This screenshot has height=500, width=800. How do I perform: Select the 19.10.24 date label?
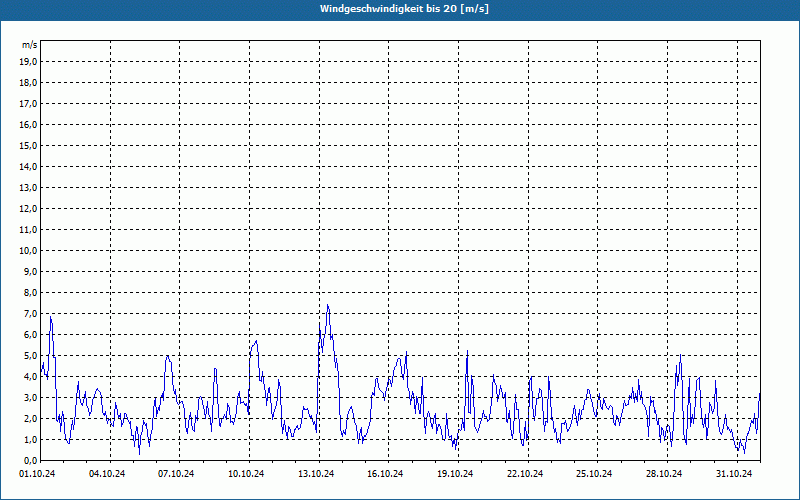pos(455,473)
